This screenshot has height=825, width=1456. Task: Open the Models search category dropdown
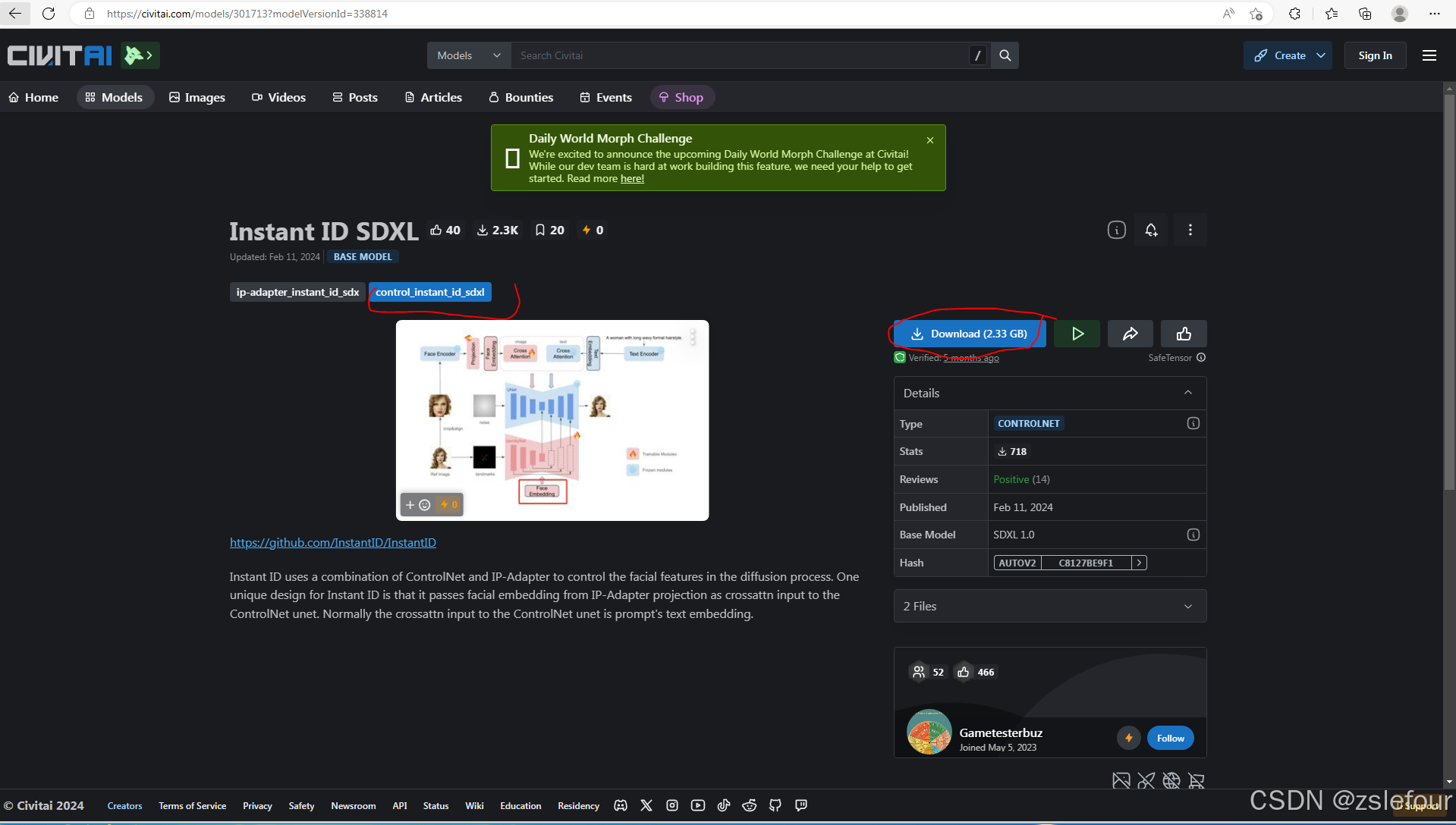469,55
